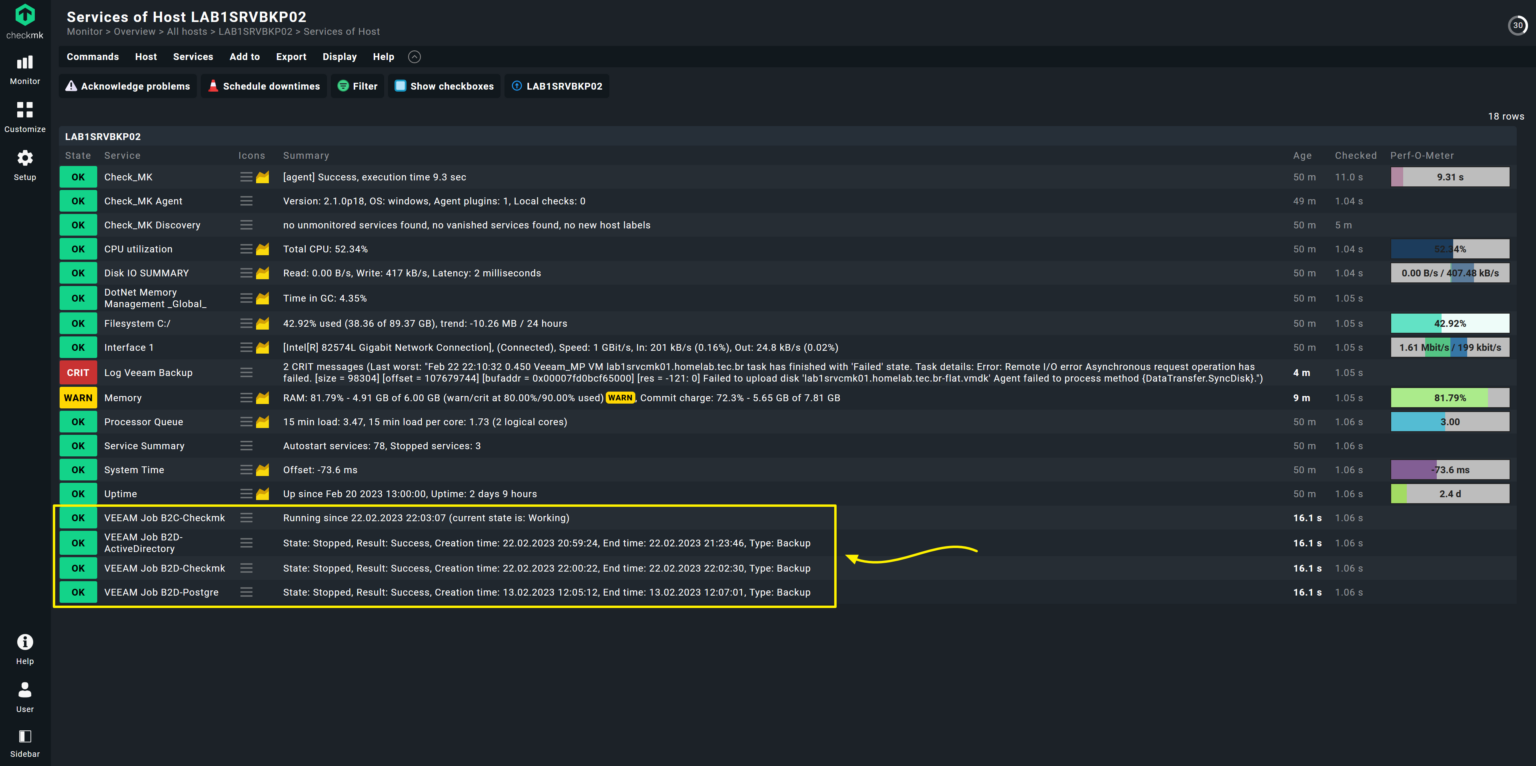Open the Help icon at the sidebar bottom
Screen dimensions: 1536x766
[23, 641]
